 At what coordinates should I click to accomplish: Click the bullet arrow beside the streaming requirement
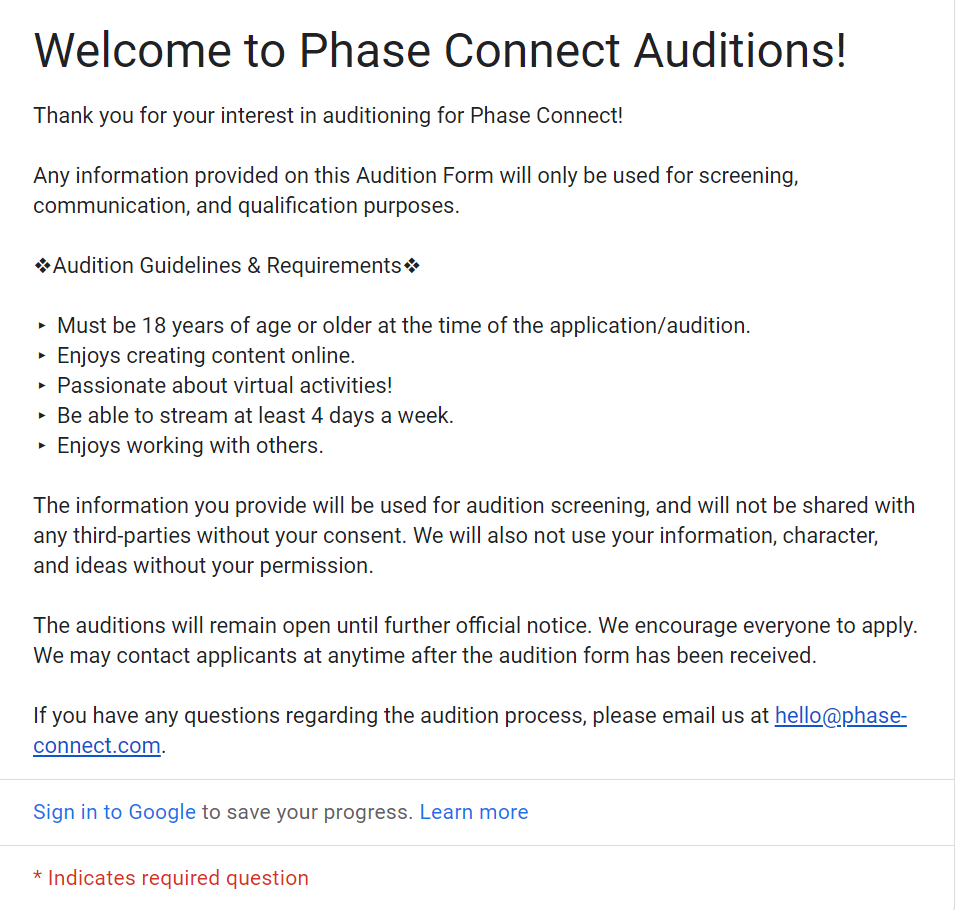point(42,416)
